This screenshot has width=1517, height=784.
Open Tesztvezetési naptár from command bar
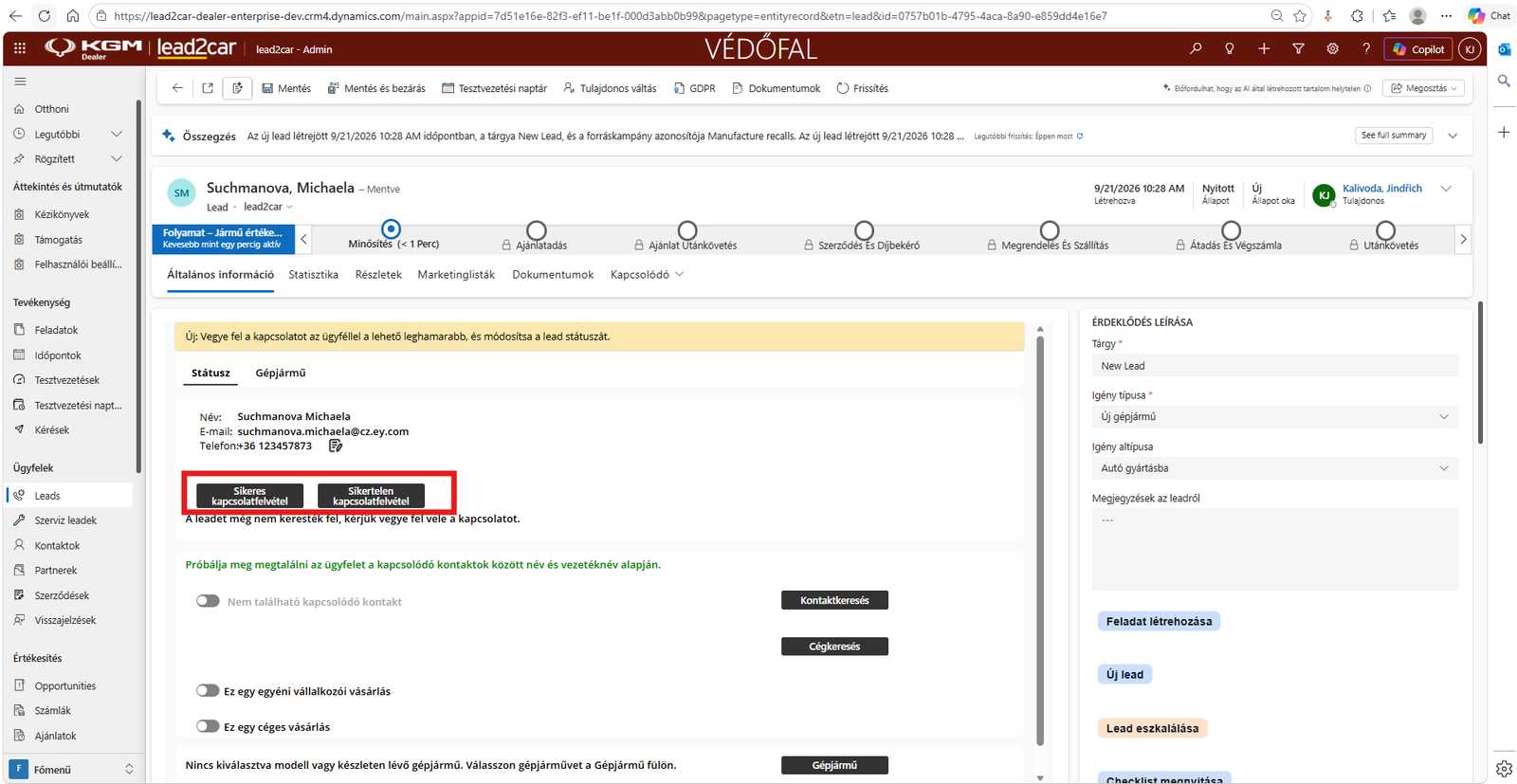[x=495, y=88]
